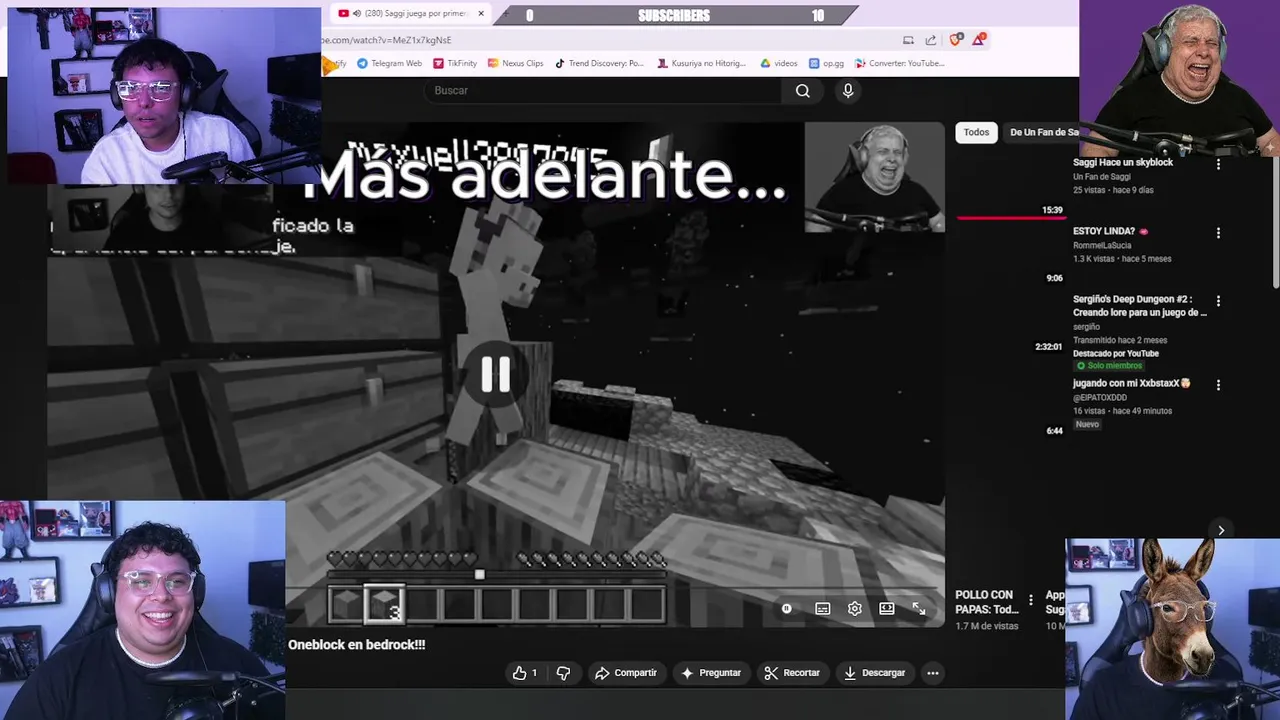The image size is (1280, 720).
Task: Click the Nuevo badge under jugando video
Action: point(1087,424)
